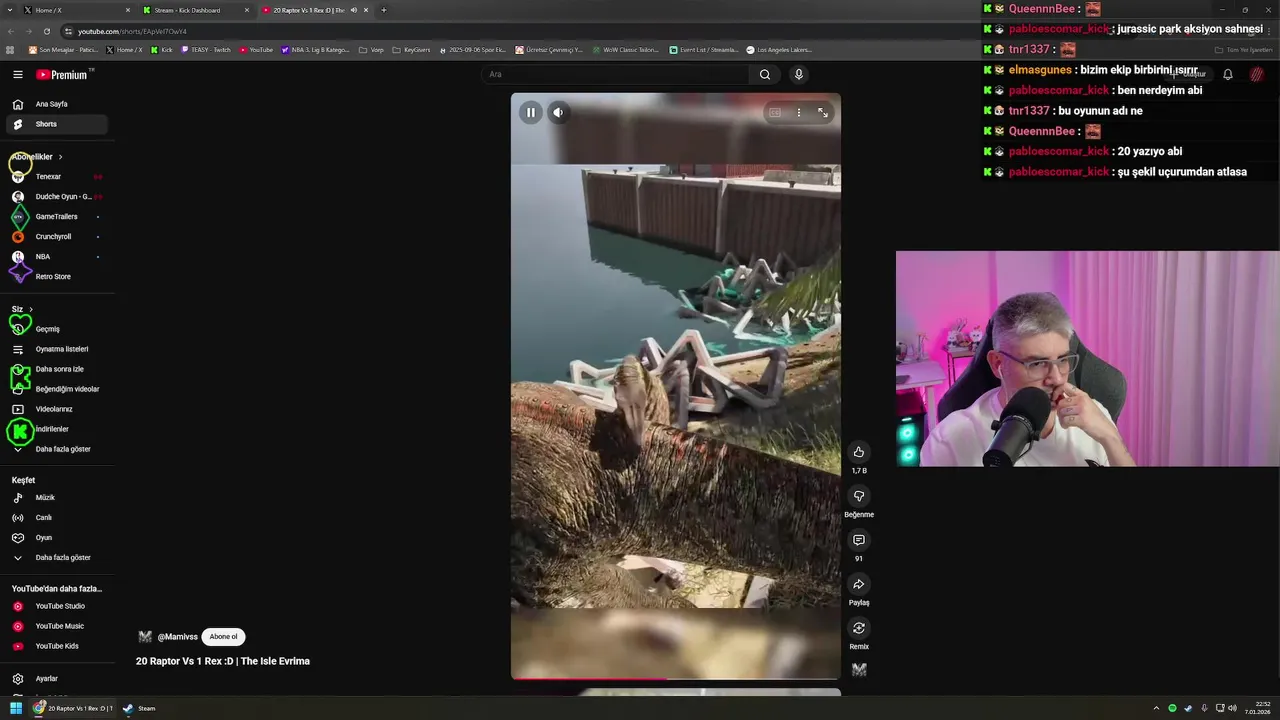Viewport: 1280px width, 720px height.
Task: Go to Ana Sayfa in sidebar
Action: 56,104
